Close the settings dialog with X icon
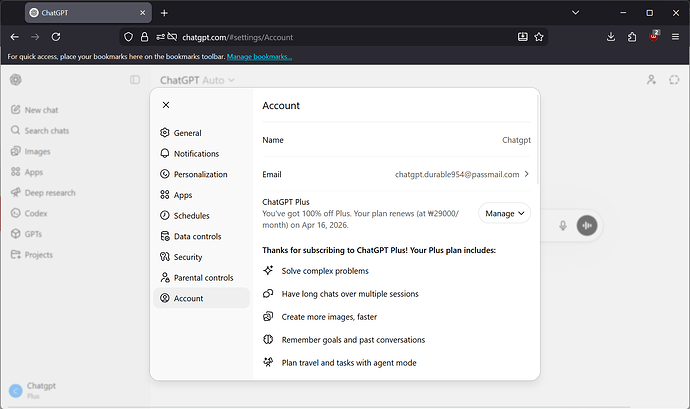Viewport: 690px width, 409px height. pyautogui.click(x=166, y=105)
